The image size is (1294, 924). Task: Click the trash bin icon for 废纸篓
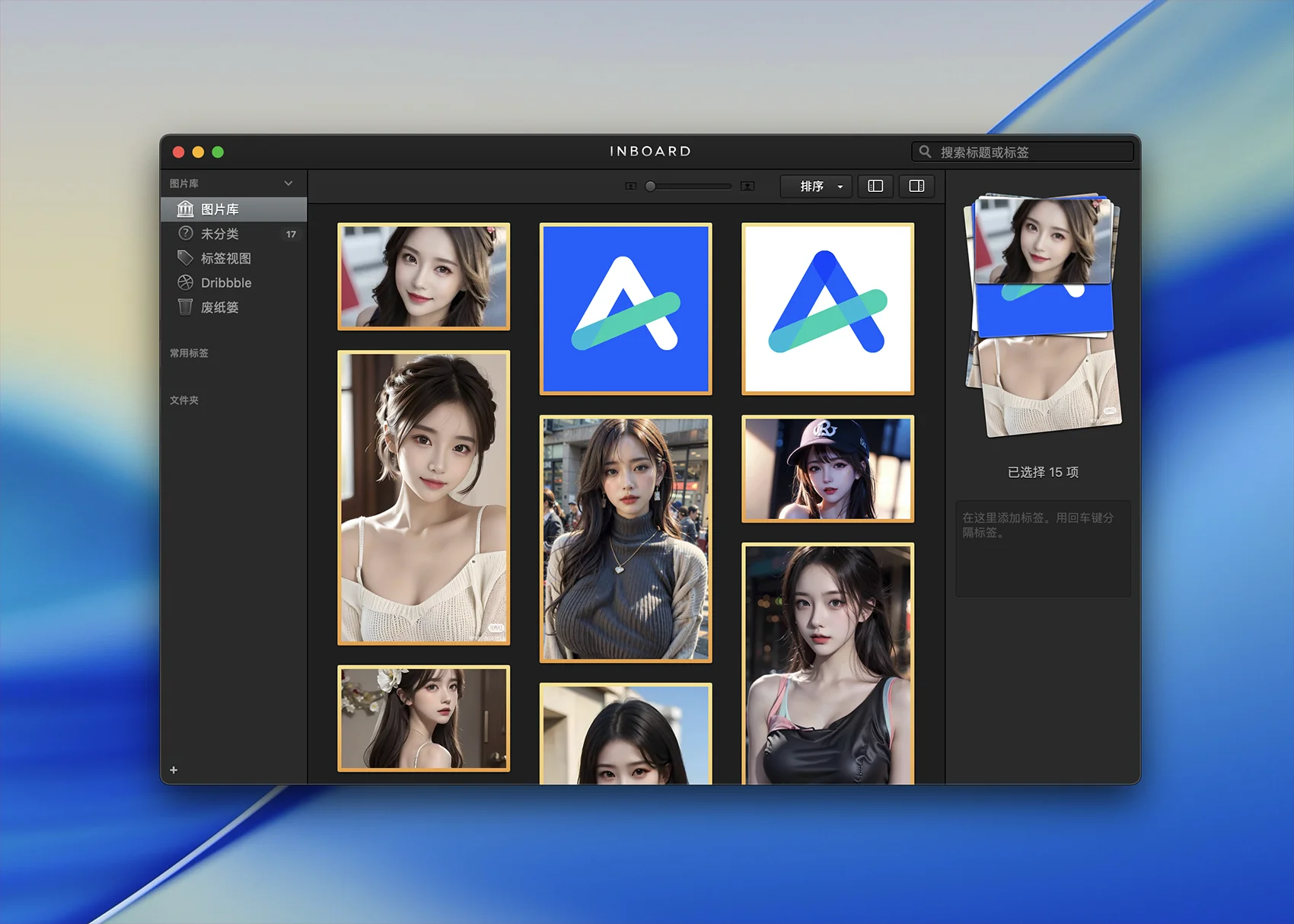pos(185,307)
